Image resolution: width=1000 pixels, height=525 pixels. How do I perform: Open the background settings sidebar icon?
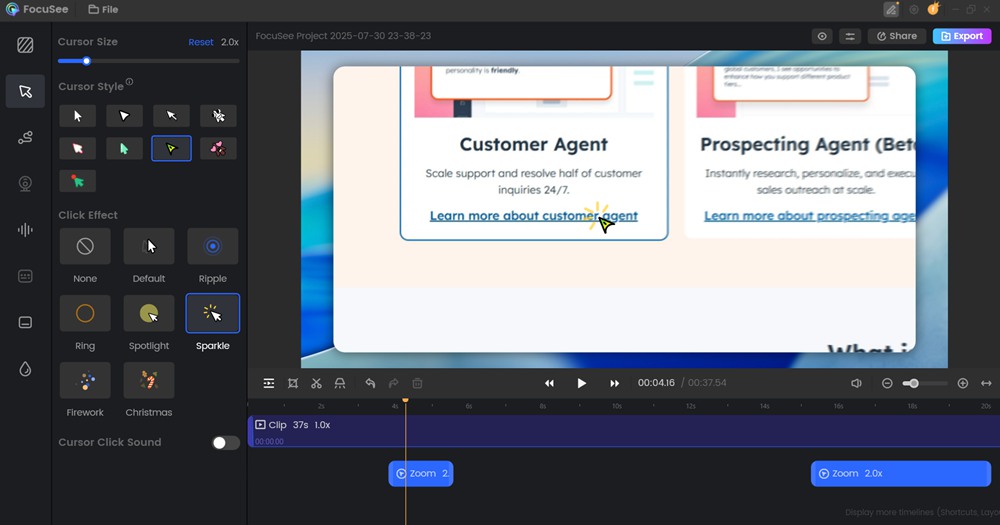pos(25,45)
